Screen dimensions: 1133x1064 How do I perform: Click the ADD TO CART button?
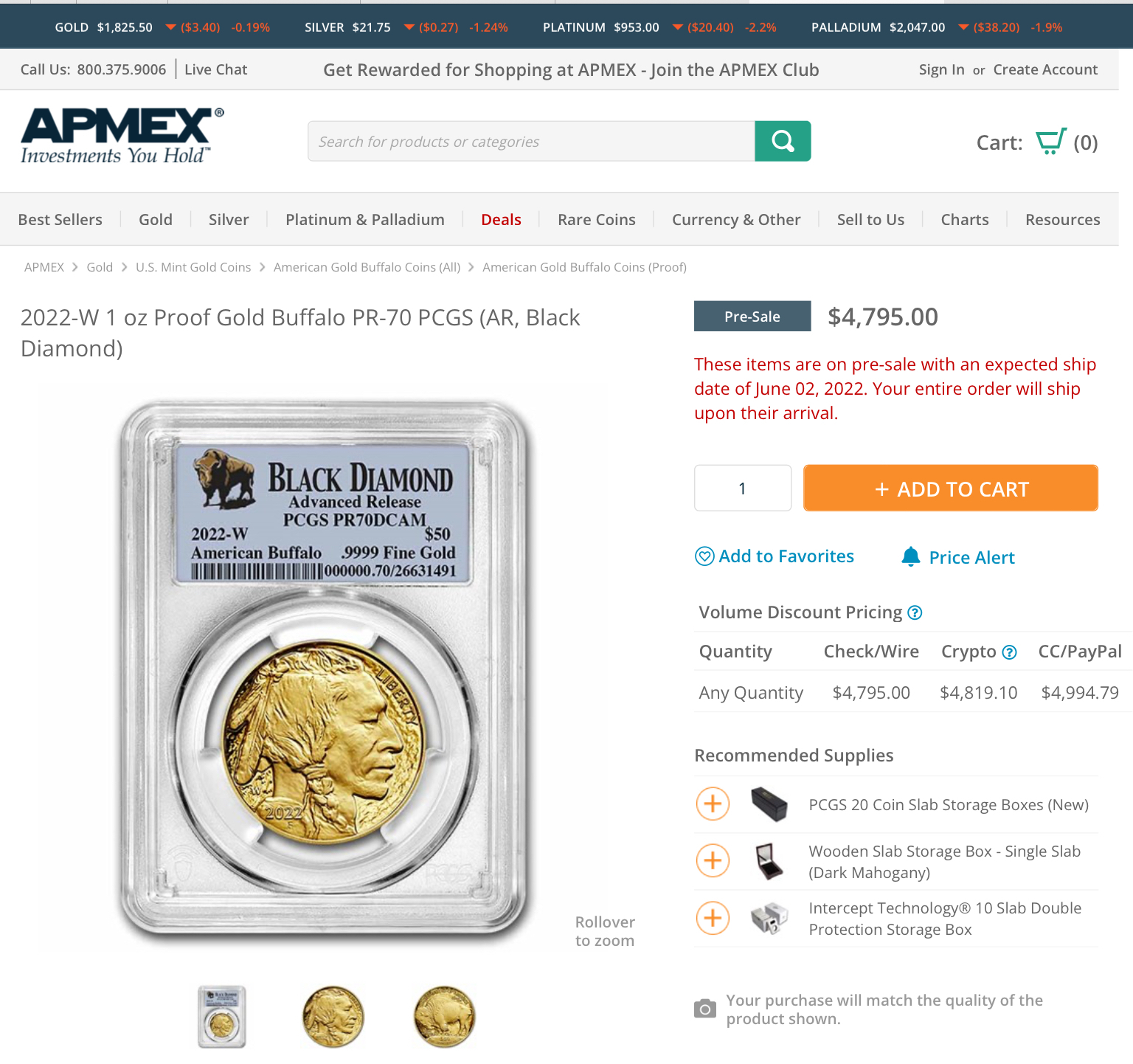pyautogui.click(x=951, y=488)
